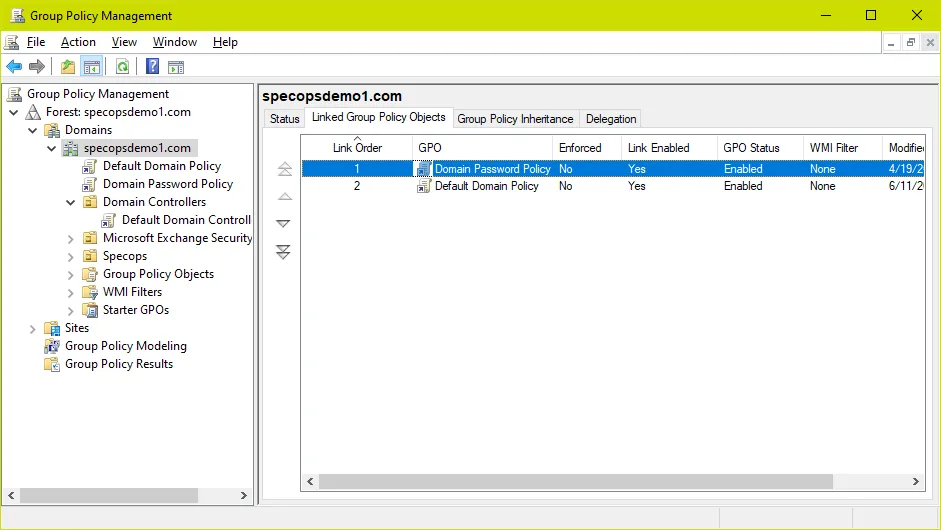Click the Starter GPOs folder icon
The width and height of the screenshot is (941, 530).
89,310
